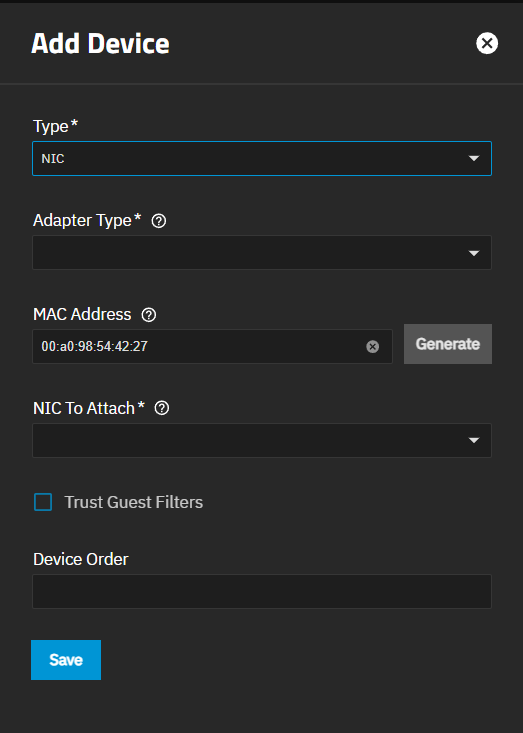Viewport: 523px width, 733px height.
Task: Show help for NIC To Attach
Action: (162, 408)
